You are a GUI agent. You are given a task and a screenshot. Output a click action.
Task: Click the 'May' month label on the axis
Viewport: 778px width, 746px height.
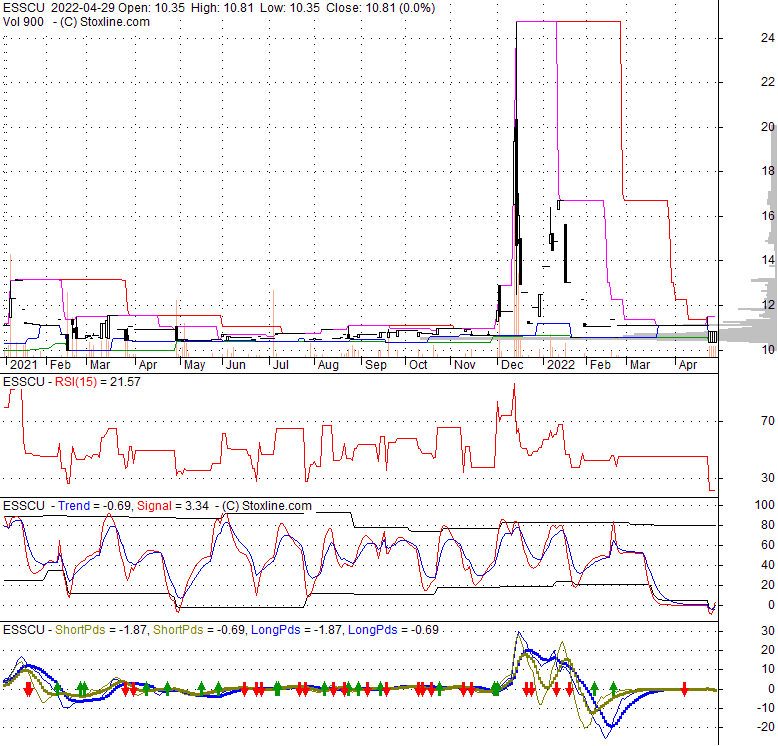point(194,365)
